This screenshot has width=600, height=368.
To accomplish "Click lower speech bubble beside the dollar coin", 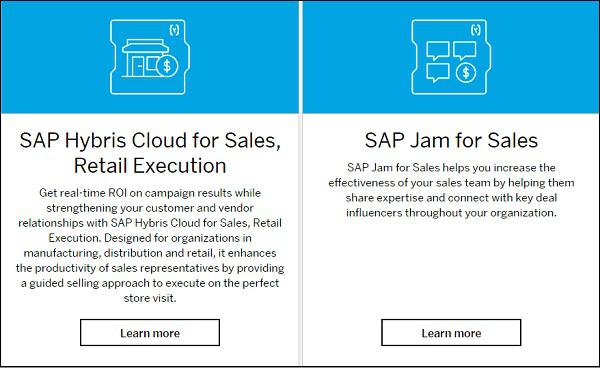I will pos(438,73).
